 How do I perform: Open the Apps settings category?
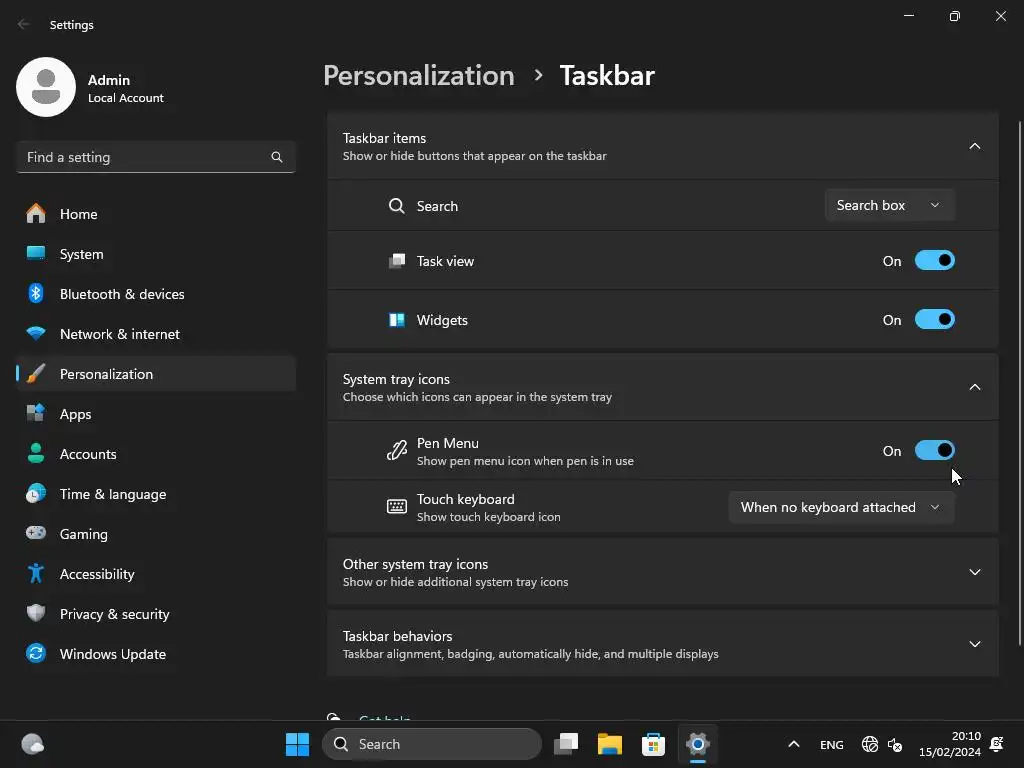pyautogui.click(x=156, y=413)
